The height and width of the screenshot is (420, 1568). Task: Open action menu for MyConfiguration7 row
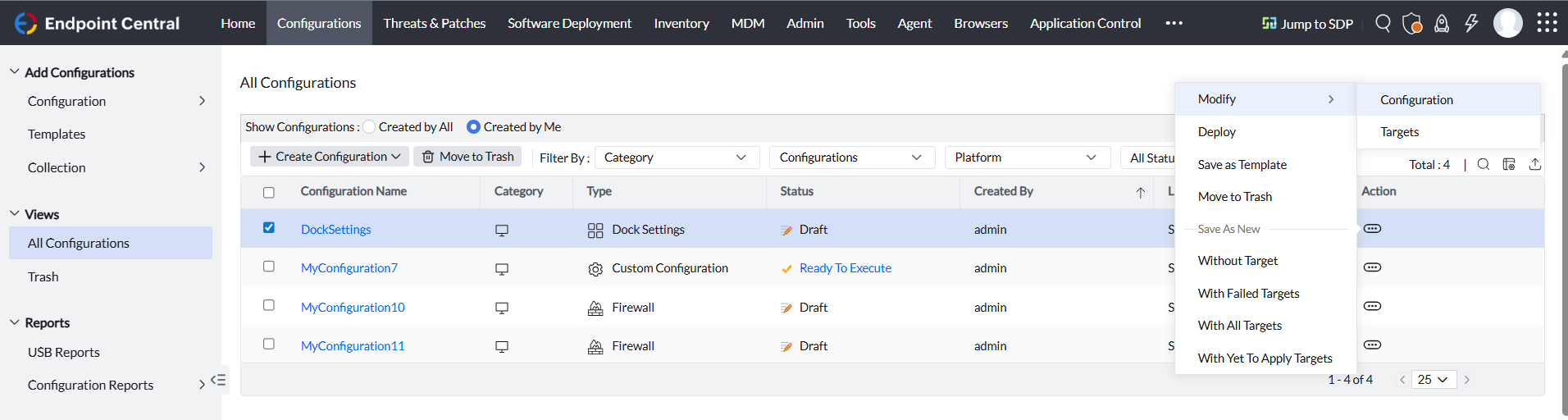coord(1372,267)
